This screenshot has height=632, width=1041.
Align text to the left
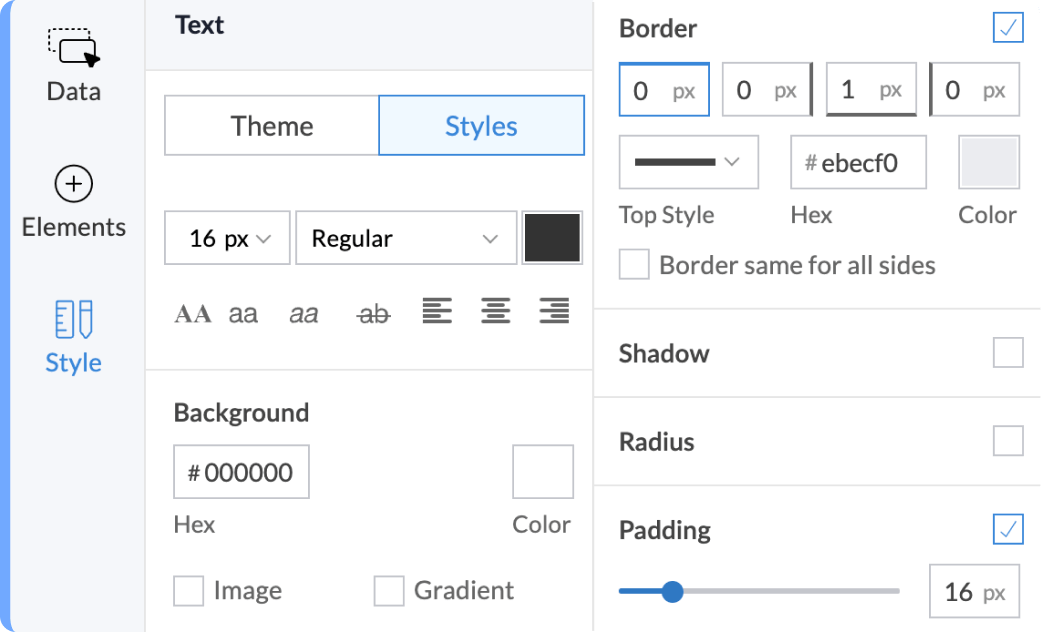tap(437, 312)
